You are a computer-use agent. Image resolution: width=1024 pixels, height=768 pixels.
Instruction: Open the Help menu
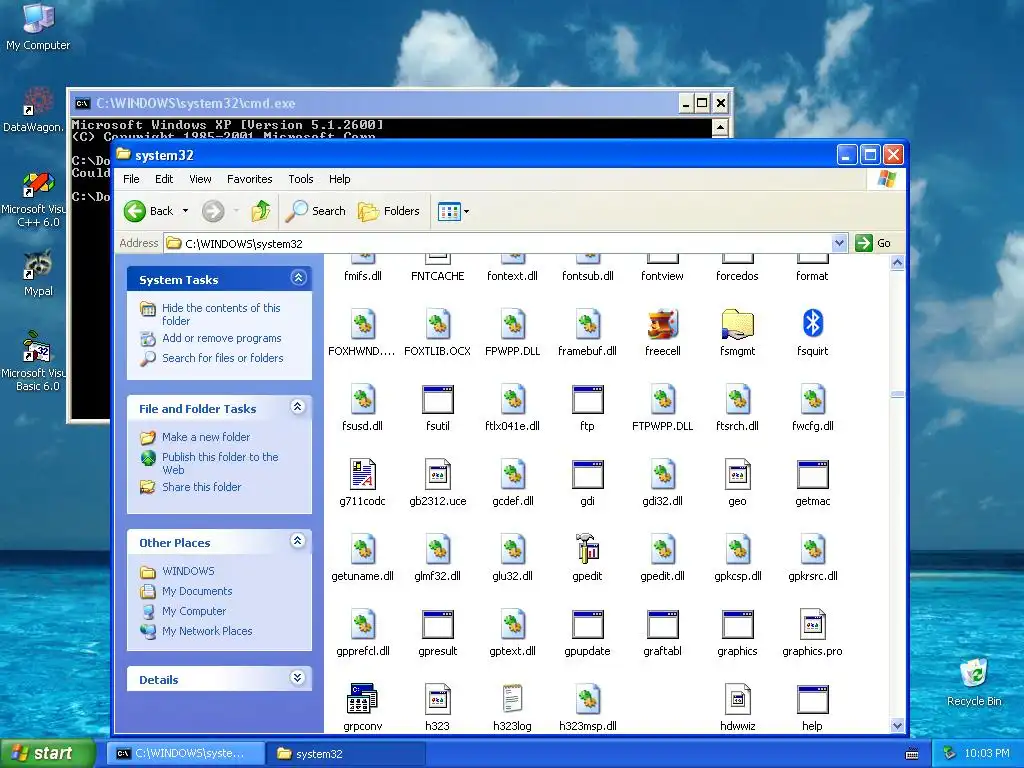[x=340, y=179]
